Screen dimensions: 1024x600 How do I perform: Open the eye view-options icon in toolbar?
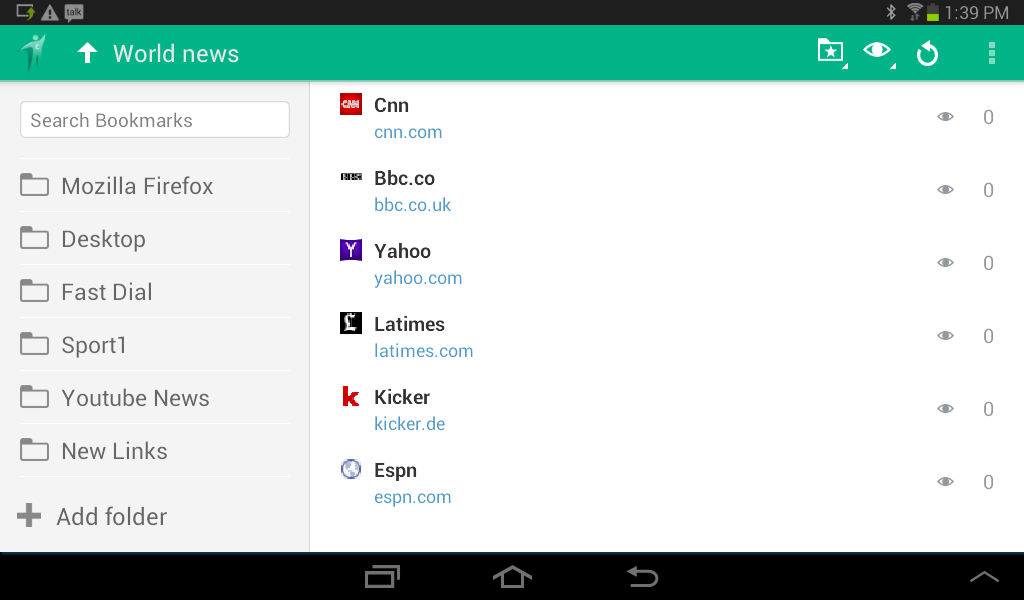pos(877,52)
